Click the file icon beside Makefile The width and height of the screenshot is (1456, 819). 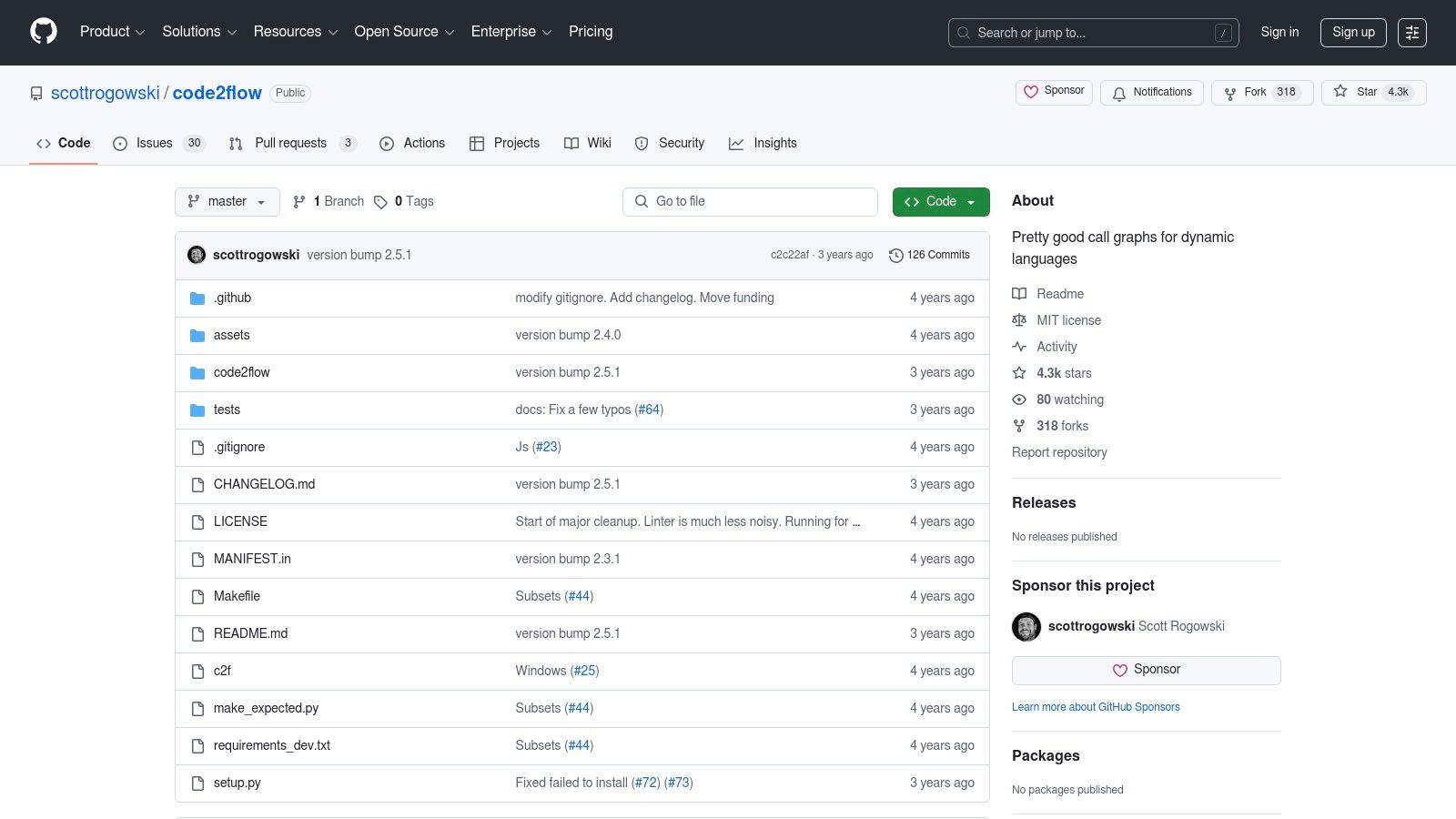tap(197, 597)
